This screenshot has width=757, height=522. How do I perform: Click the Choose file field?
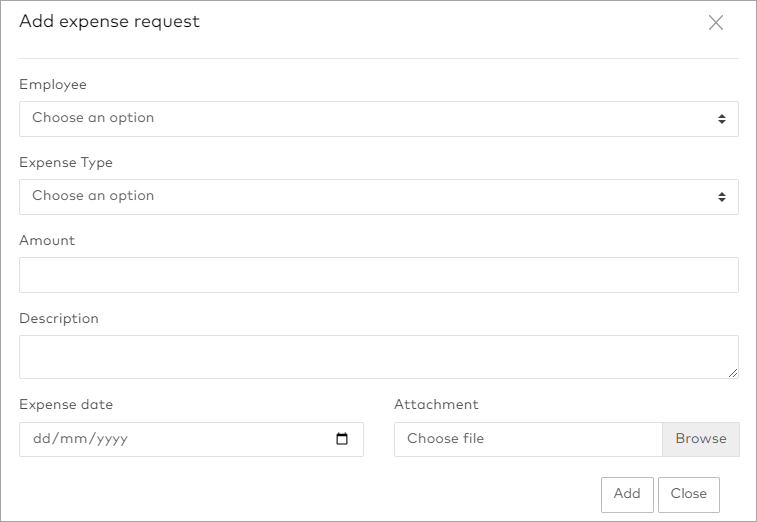(x=528, y=439)
